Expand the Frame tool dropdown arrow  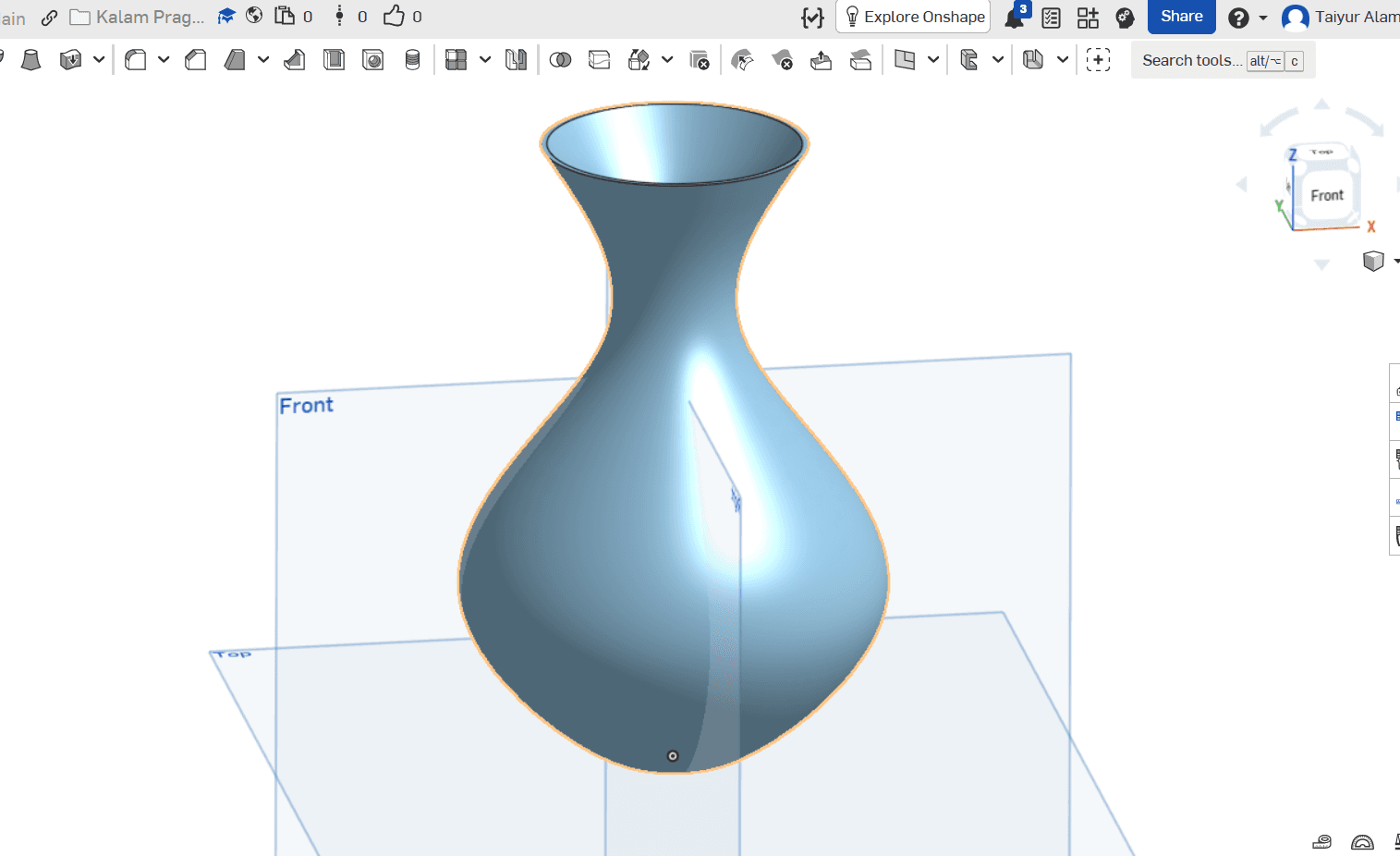coord(998,60)
